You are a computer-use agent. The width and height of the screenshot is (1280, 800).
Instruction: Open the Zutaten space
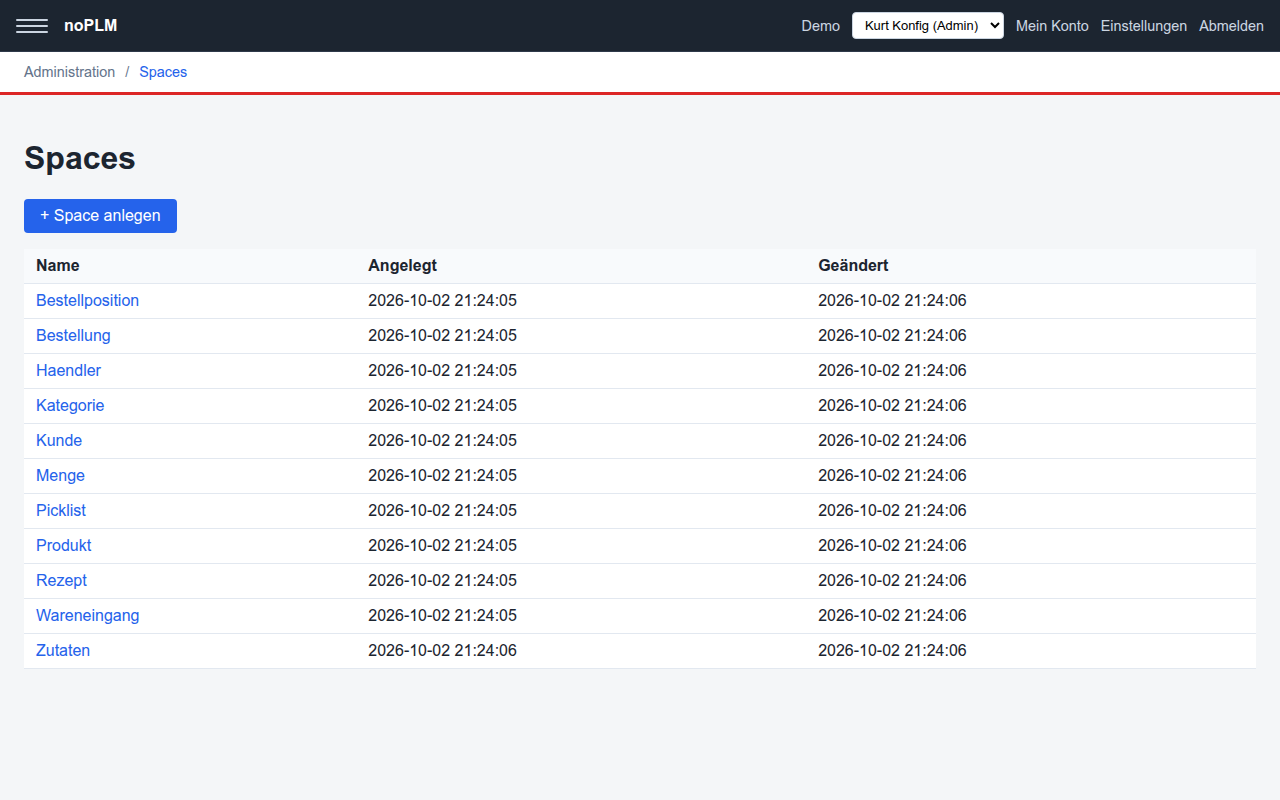pyautogui.click(x=63, y=651)
